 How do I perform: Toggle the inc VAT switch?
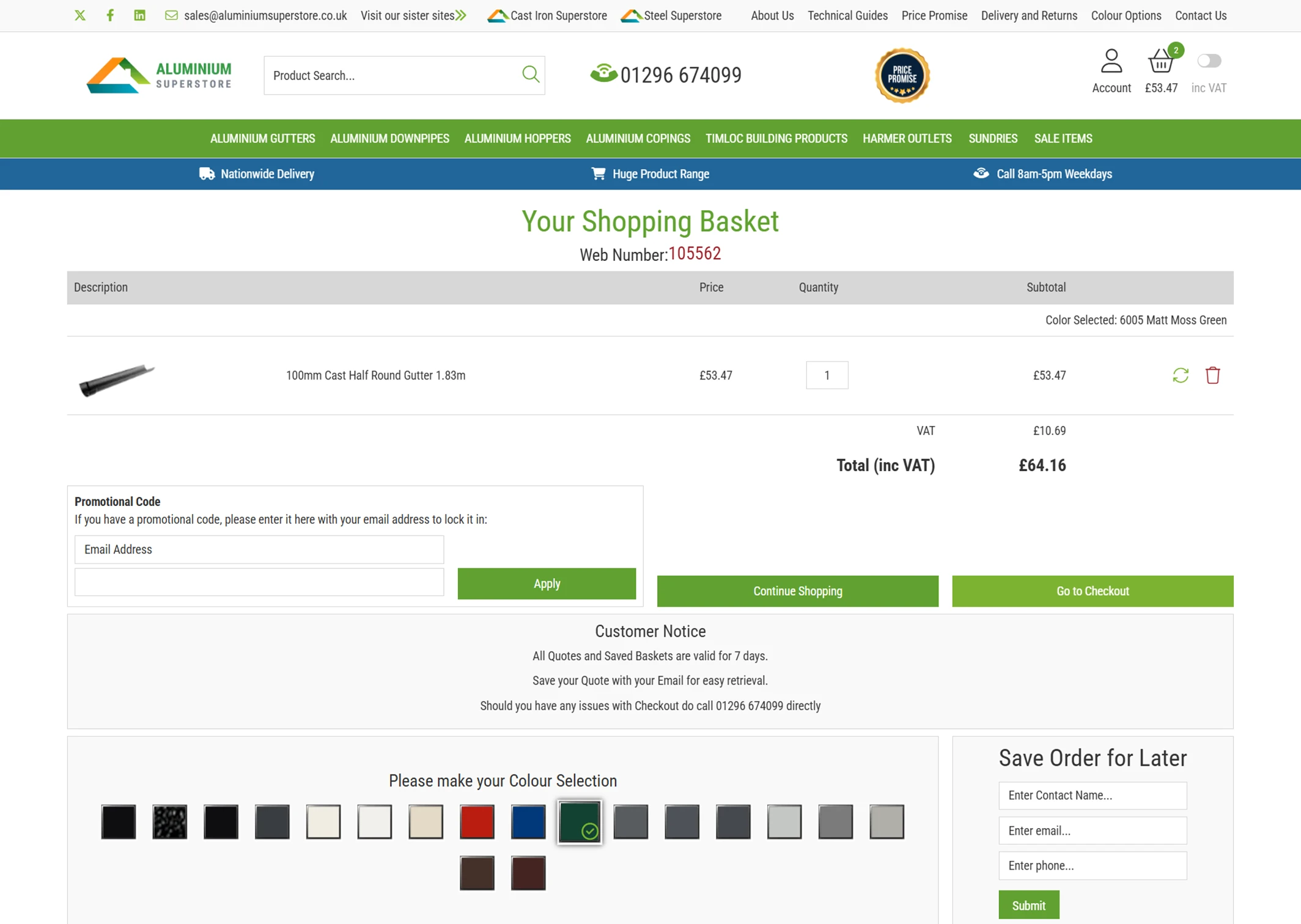tap(1209, 61)
